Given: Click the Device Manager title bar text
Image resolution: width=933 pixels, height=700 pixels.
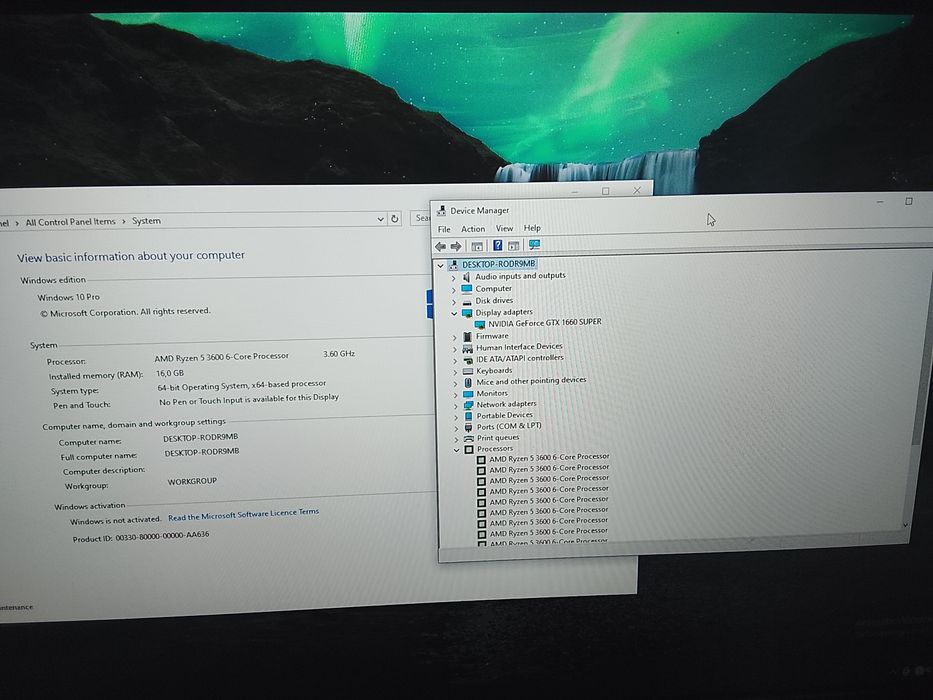Looking at the screenshot, I should tap(480, 211).
